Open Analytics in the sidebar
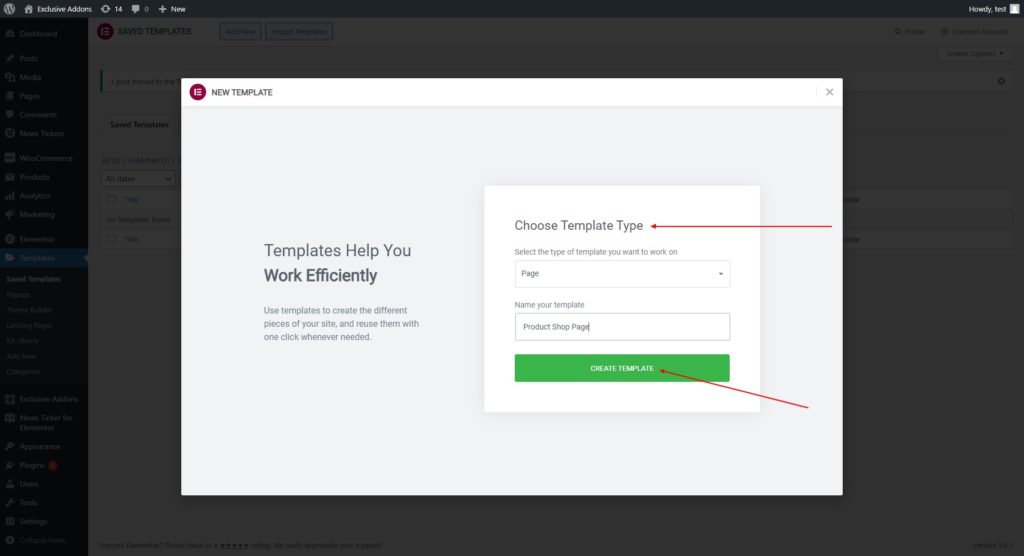 35,196
